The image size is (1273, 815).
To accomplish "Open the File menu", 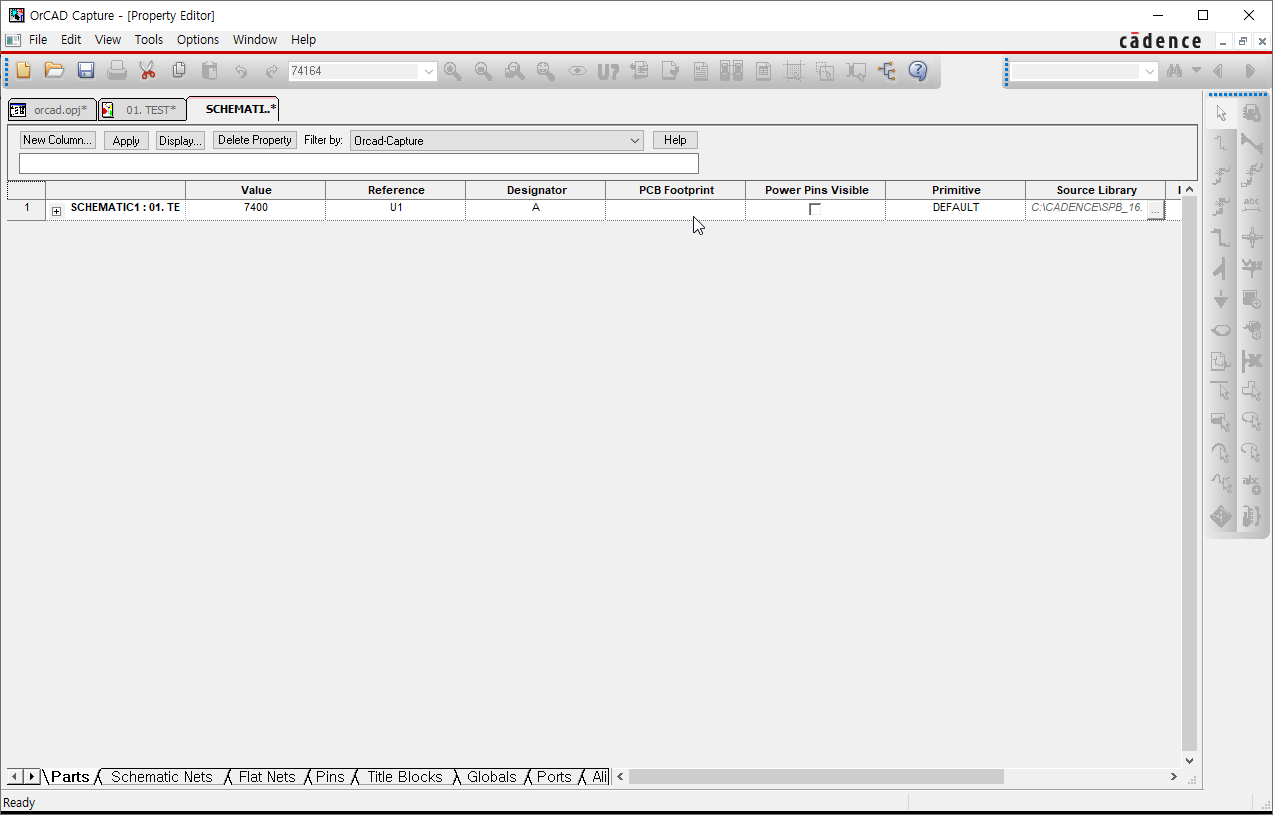I will [38, 40].
